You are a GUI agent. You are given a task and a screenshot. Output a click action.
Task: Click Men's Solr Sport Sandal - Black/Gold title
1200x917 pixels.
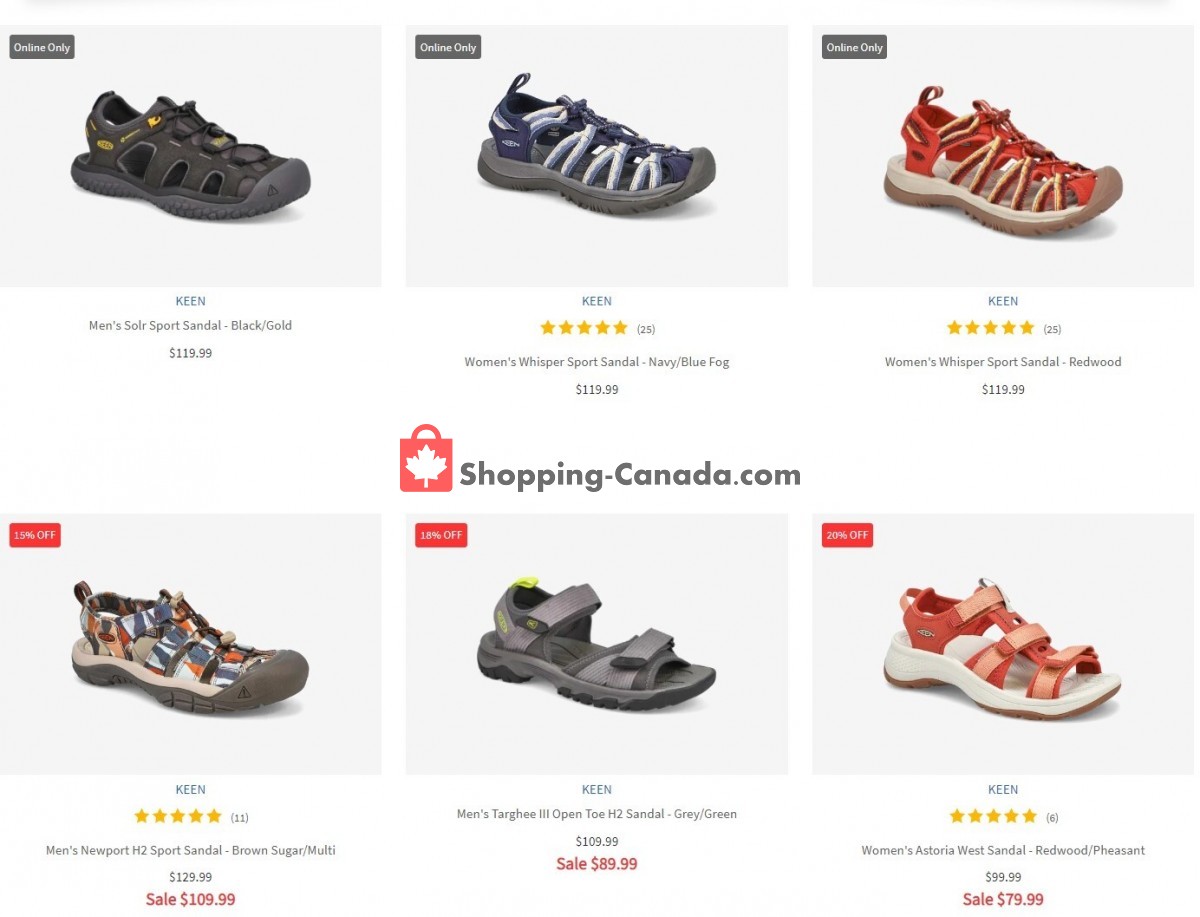coord(190,326)
